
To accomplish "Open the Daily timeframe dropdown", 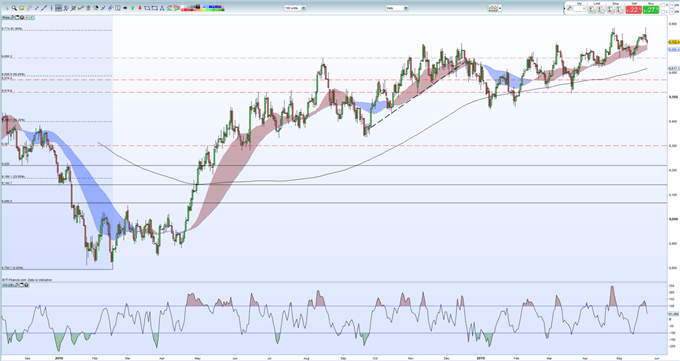I will pos(397,8).
